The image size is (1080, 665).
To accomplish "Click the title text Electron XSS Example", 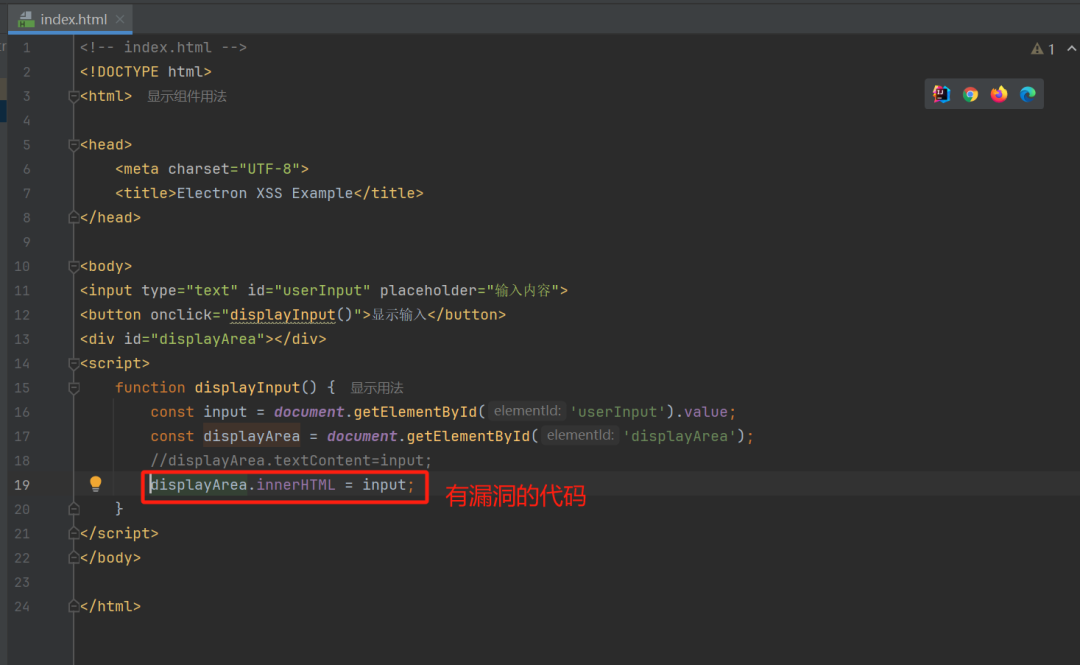I will 265,194.
